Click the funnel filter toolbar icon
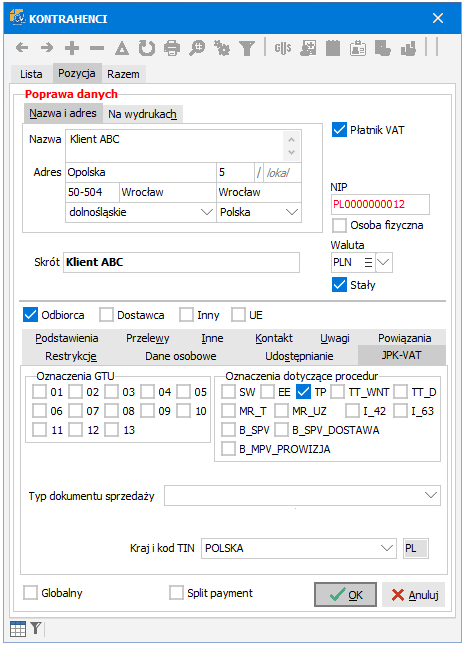Screen dimensions: 465x645 click(x=247, y=48)
